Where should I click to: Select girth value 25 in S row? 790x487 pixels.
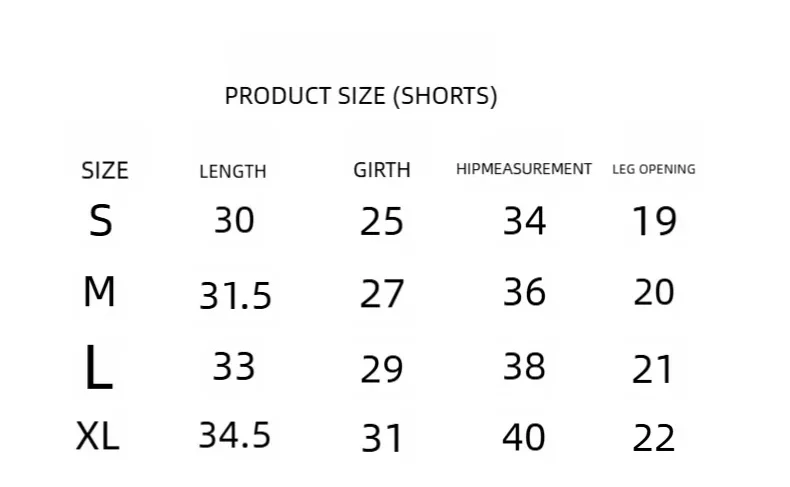382,221
